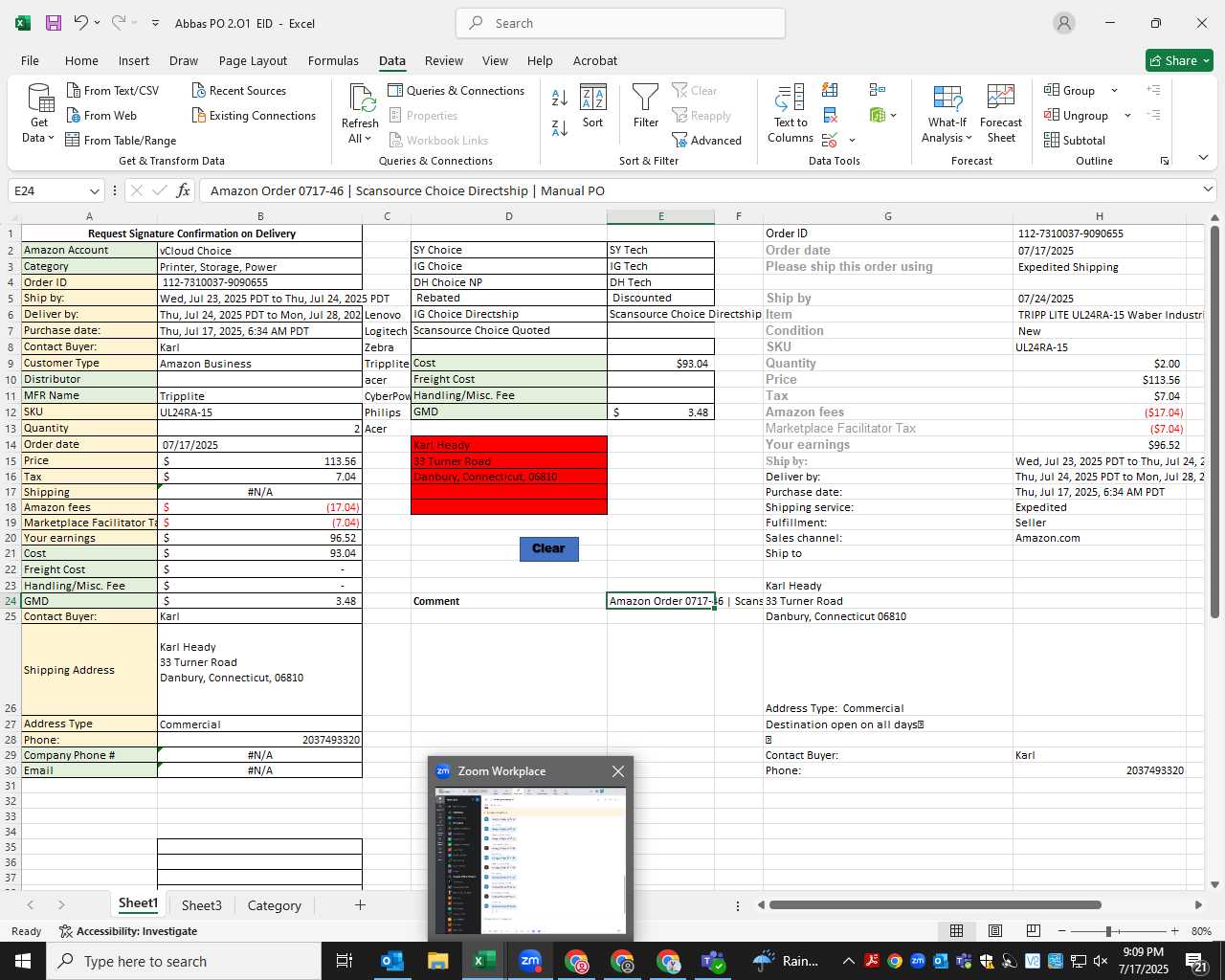This screenshot has width=1225, height=980.
Task: Click the Get Data icon
Action: (39, 98)
